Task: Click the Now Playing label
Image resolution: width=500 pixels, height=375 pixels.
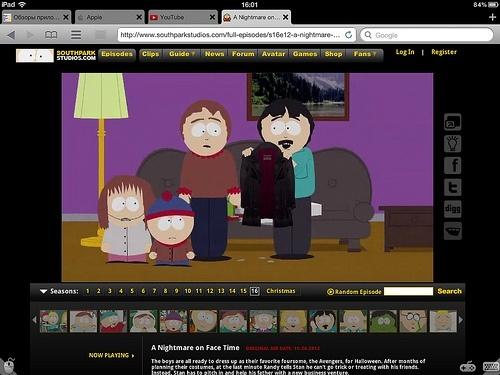Action: point(111,355)
